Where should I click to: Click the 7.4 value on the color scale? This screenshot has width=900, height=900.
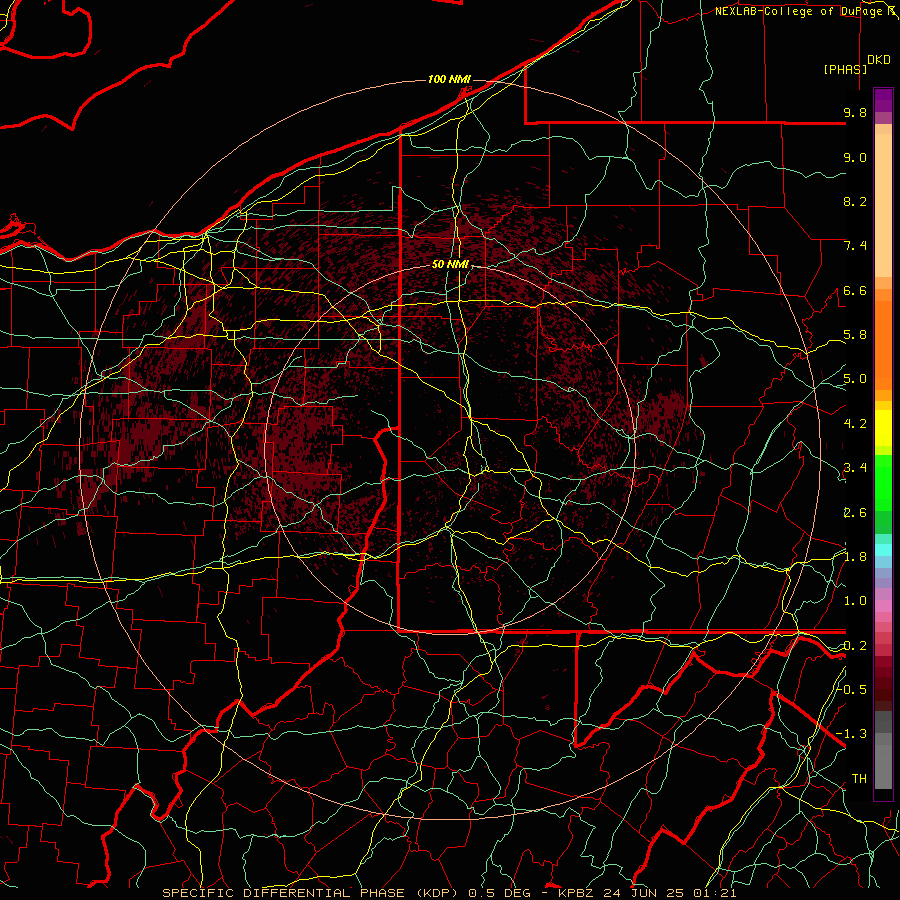tap(855, 246)
